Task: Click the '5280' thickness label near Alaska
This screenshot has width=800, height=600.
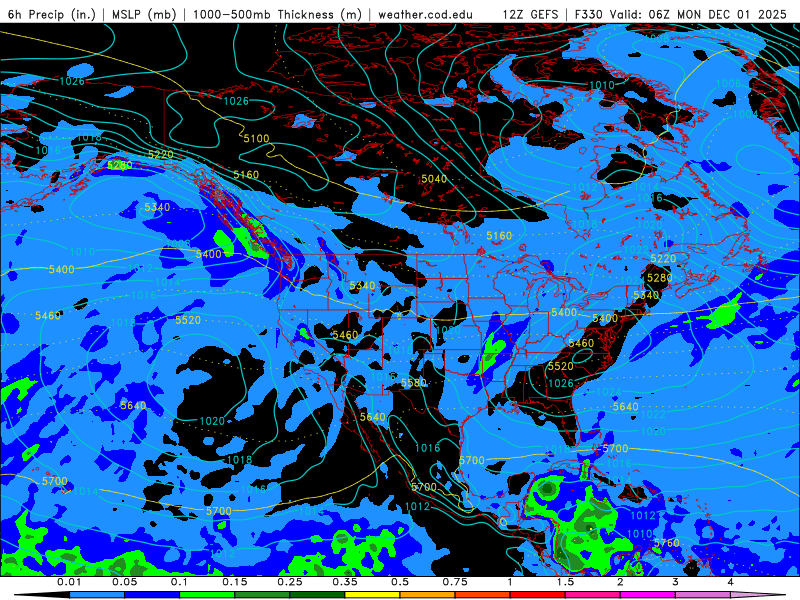Action: 120,165
